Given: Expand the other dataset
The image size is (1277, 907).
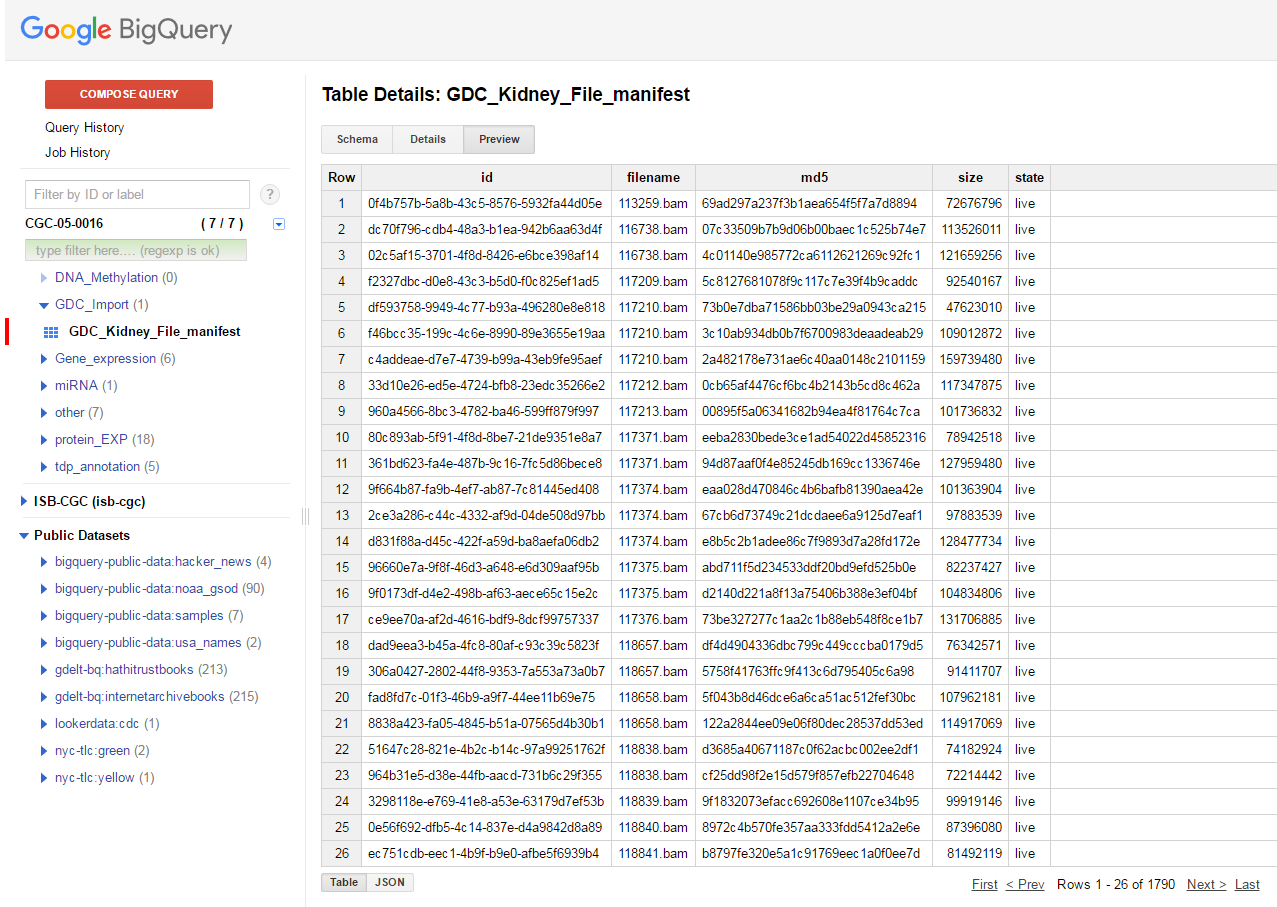Looking at the screenshot, I should point(44,413).
